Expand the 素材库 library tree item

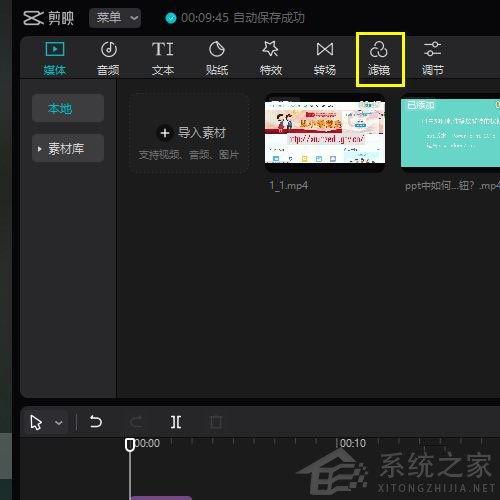(68, 148)
